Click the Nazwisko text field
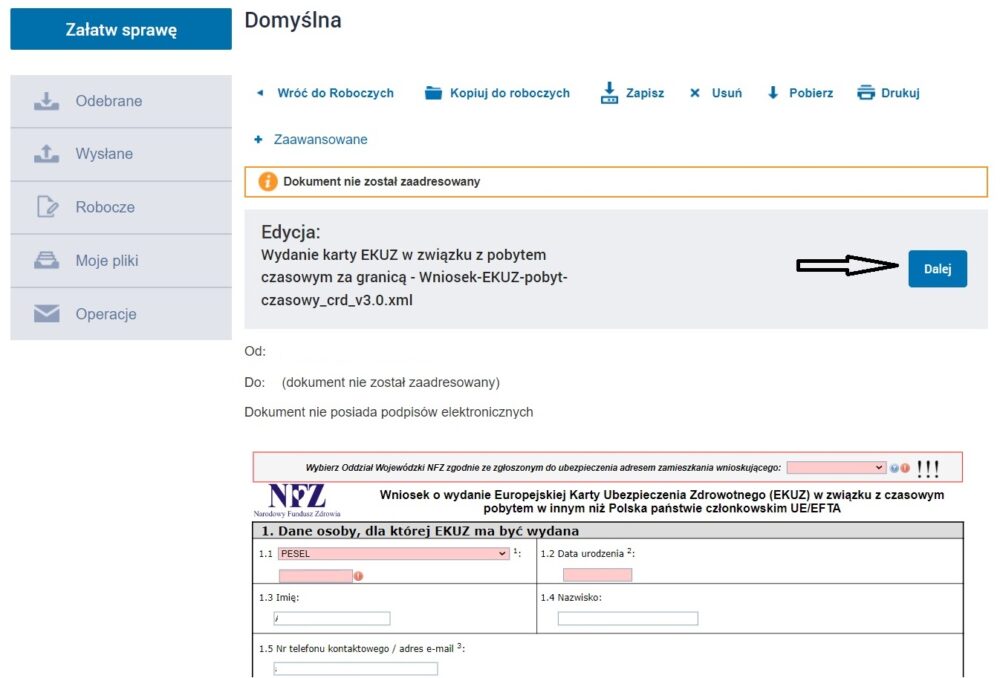The image size is (1000, 678). (x=627, y=618)
